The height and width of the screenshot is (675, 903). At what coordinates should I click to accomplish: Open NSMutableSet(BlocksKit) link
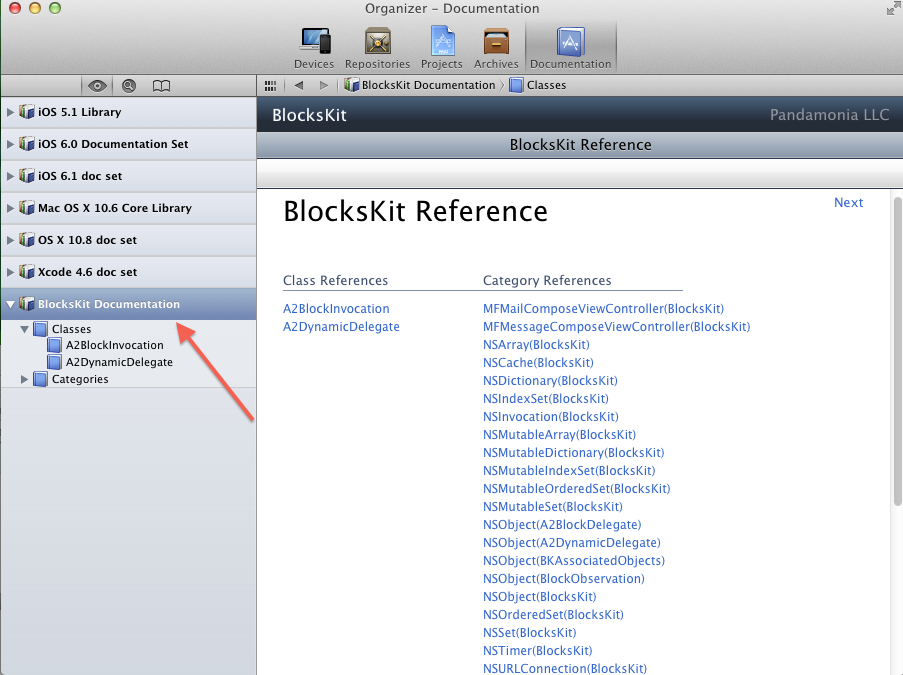point(553,507)
